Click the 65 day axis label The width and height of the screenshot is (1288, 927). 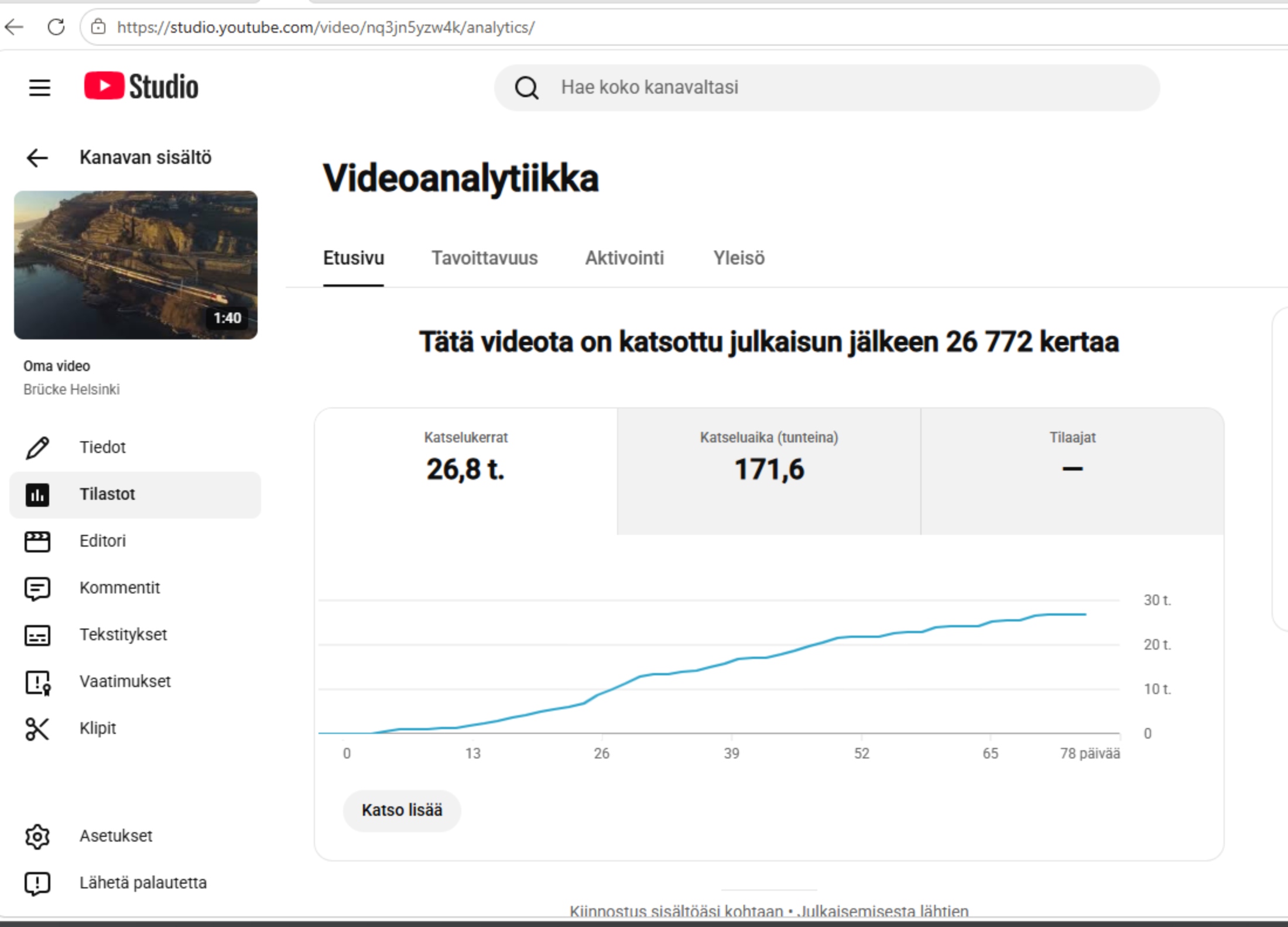[991, 754]
